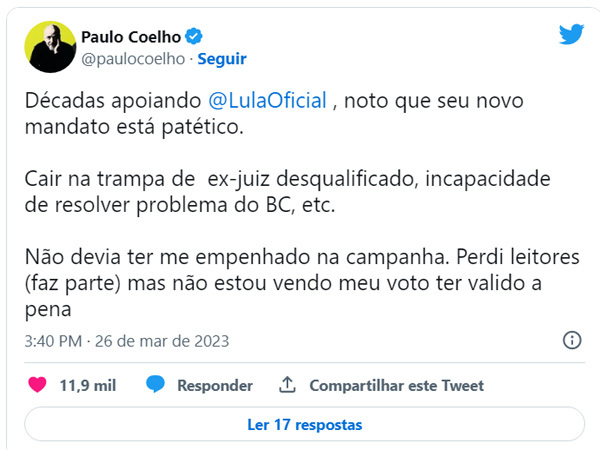Click the blue reply bubble icon
The height and width of the screenshot is (450, 600).
tap(155, 384)
